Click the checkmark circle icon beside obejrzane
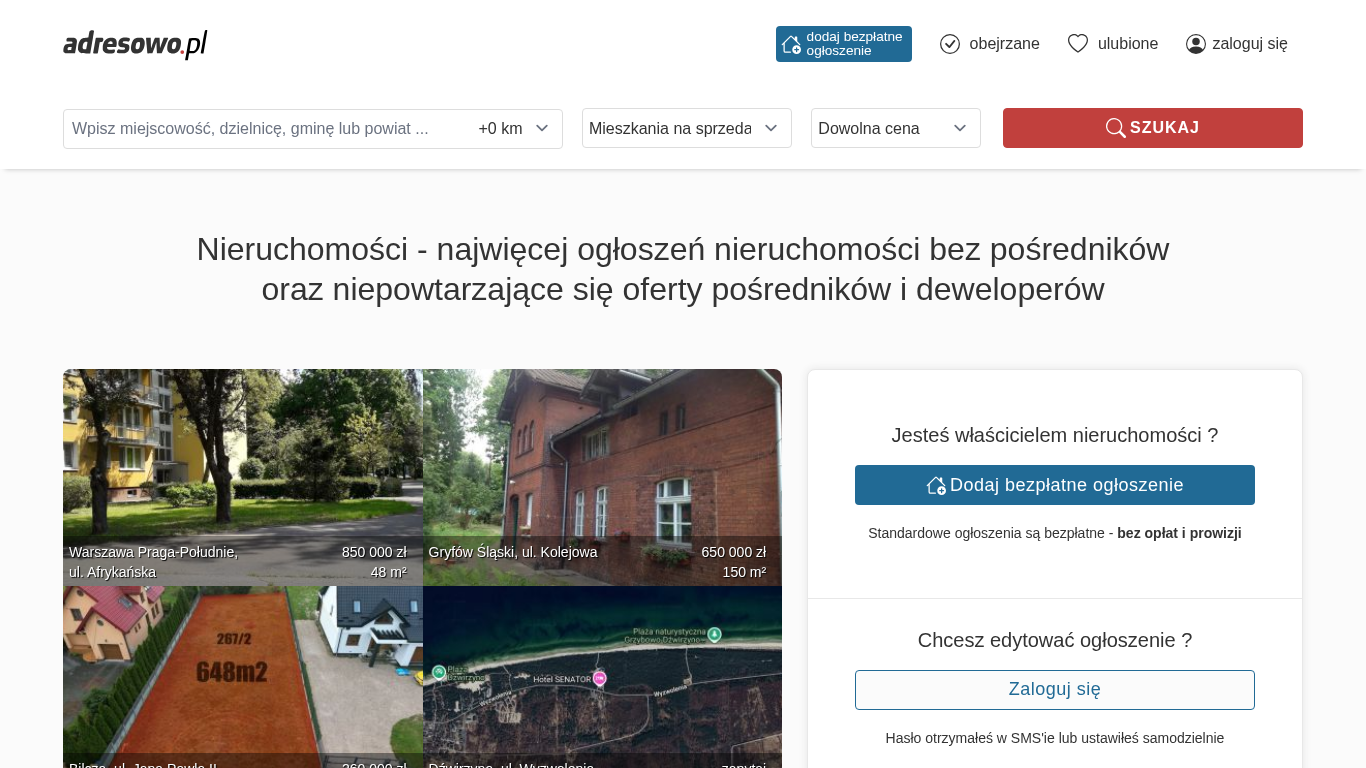 pyautogui.click(x=950, y=44)
